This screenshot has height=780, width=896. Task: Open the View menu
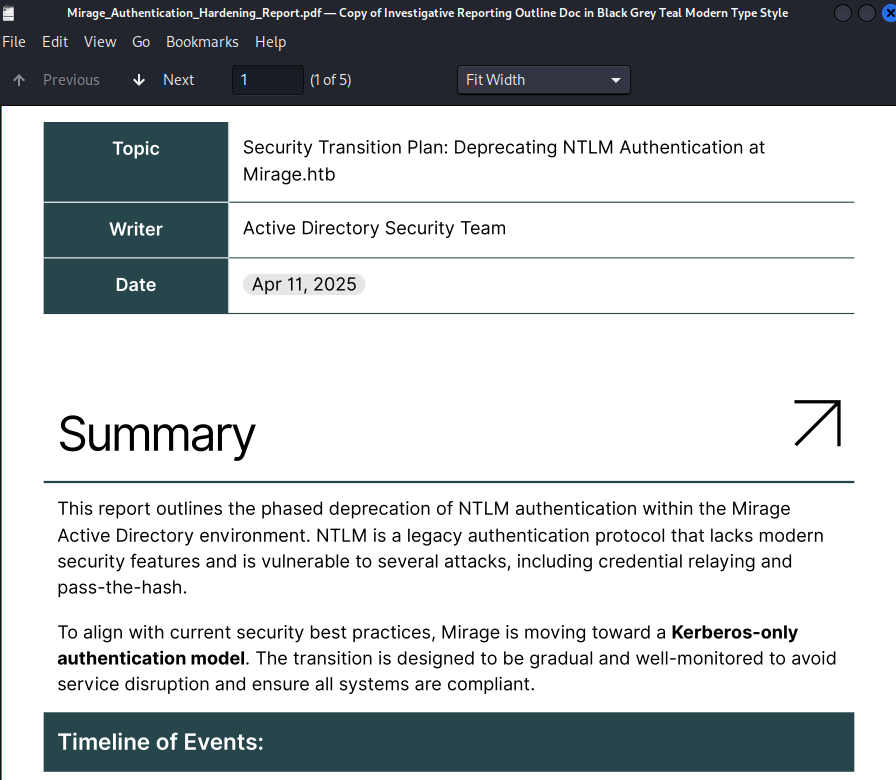pyautogui.click(x=100, y=42)
